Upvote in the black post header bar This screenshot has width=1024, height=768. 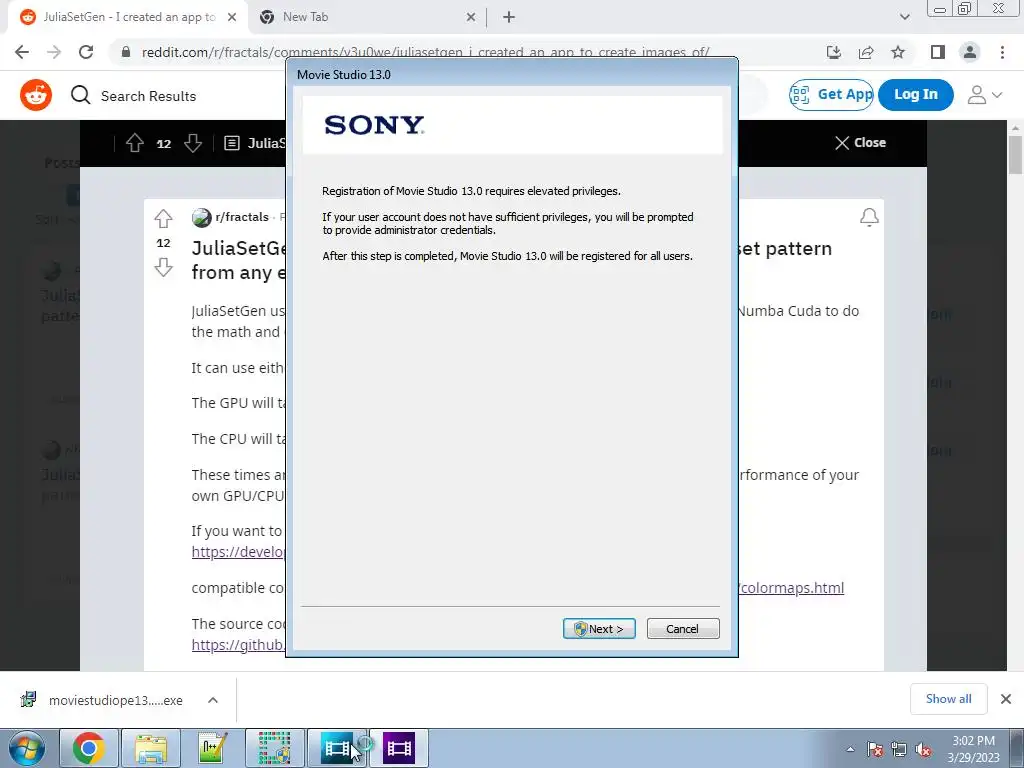(135, 143)
